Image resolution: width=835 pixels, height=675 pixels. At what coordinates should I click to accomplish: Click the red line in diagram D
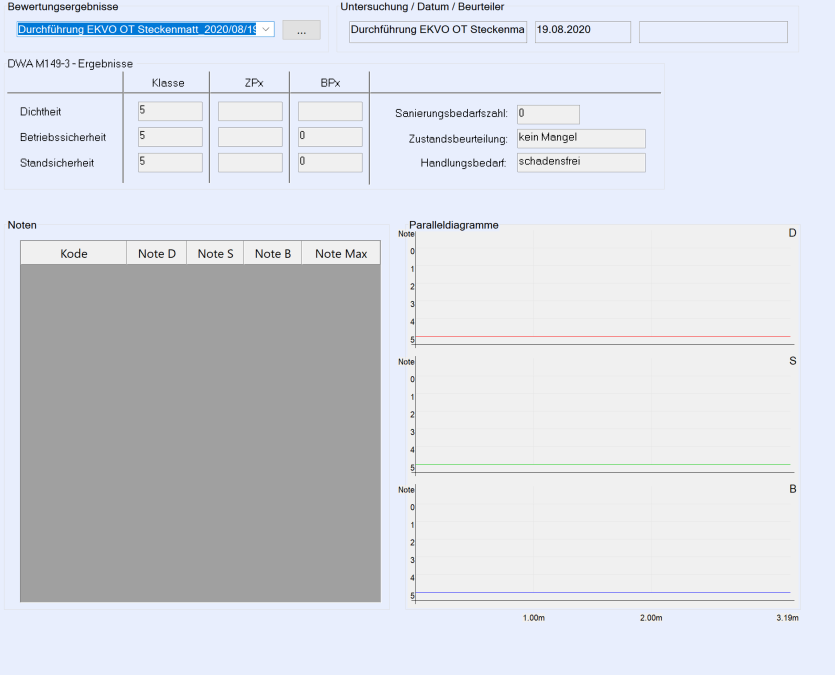click(x=600, y=337)
